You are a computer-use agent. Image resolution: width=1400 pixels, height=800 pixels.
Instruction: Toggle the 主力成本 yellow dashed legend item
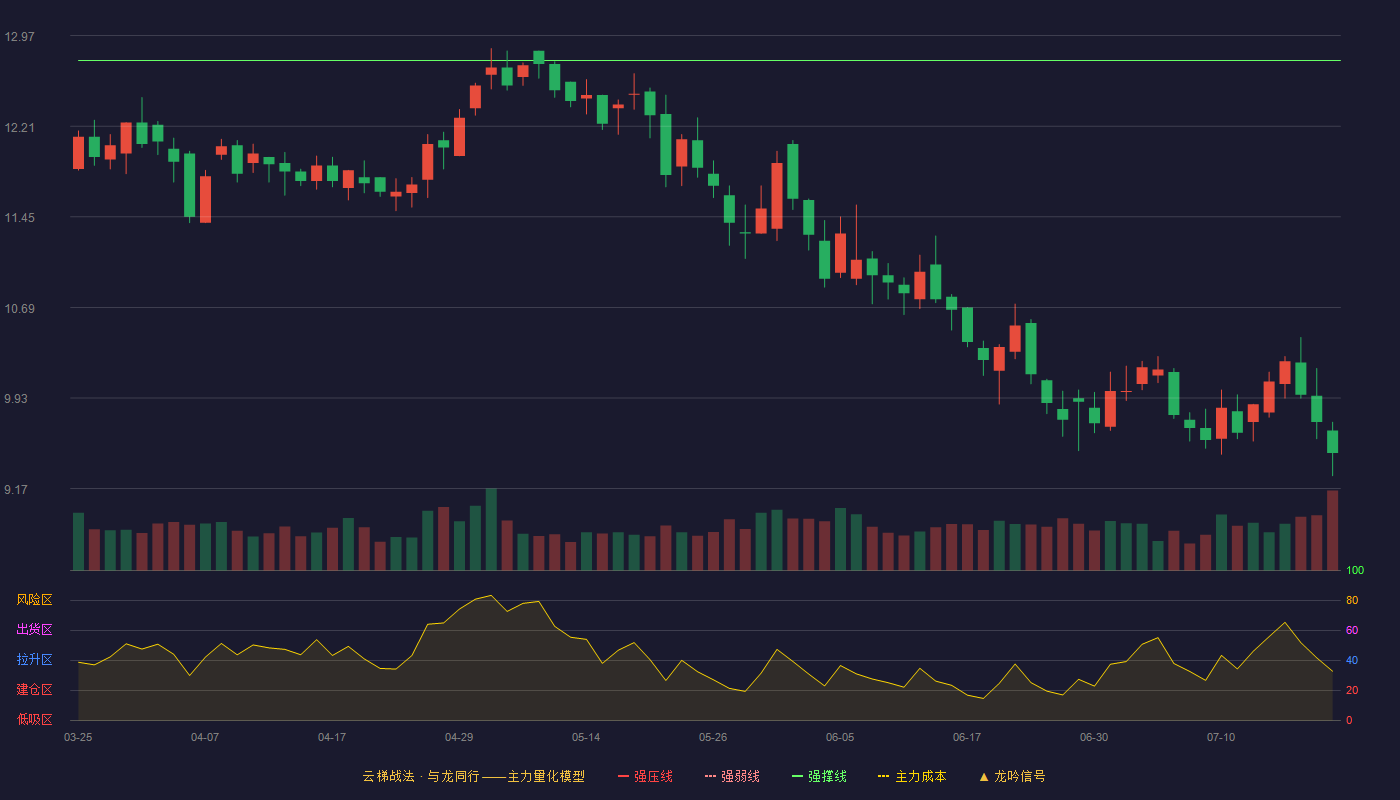click(912, 776)
